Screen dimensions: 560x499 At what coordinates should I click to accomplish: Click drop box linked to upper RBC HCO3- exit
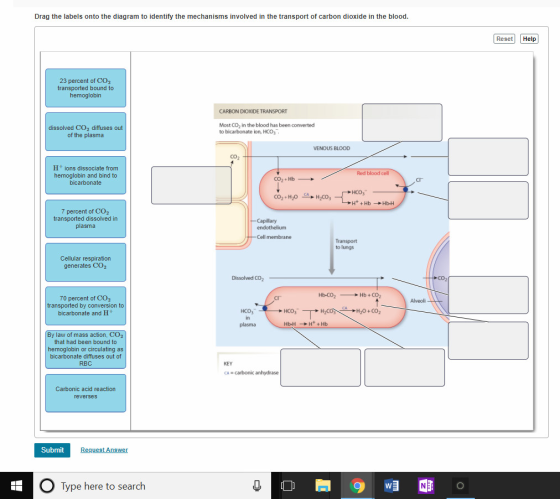[x=488, y=200]
